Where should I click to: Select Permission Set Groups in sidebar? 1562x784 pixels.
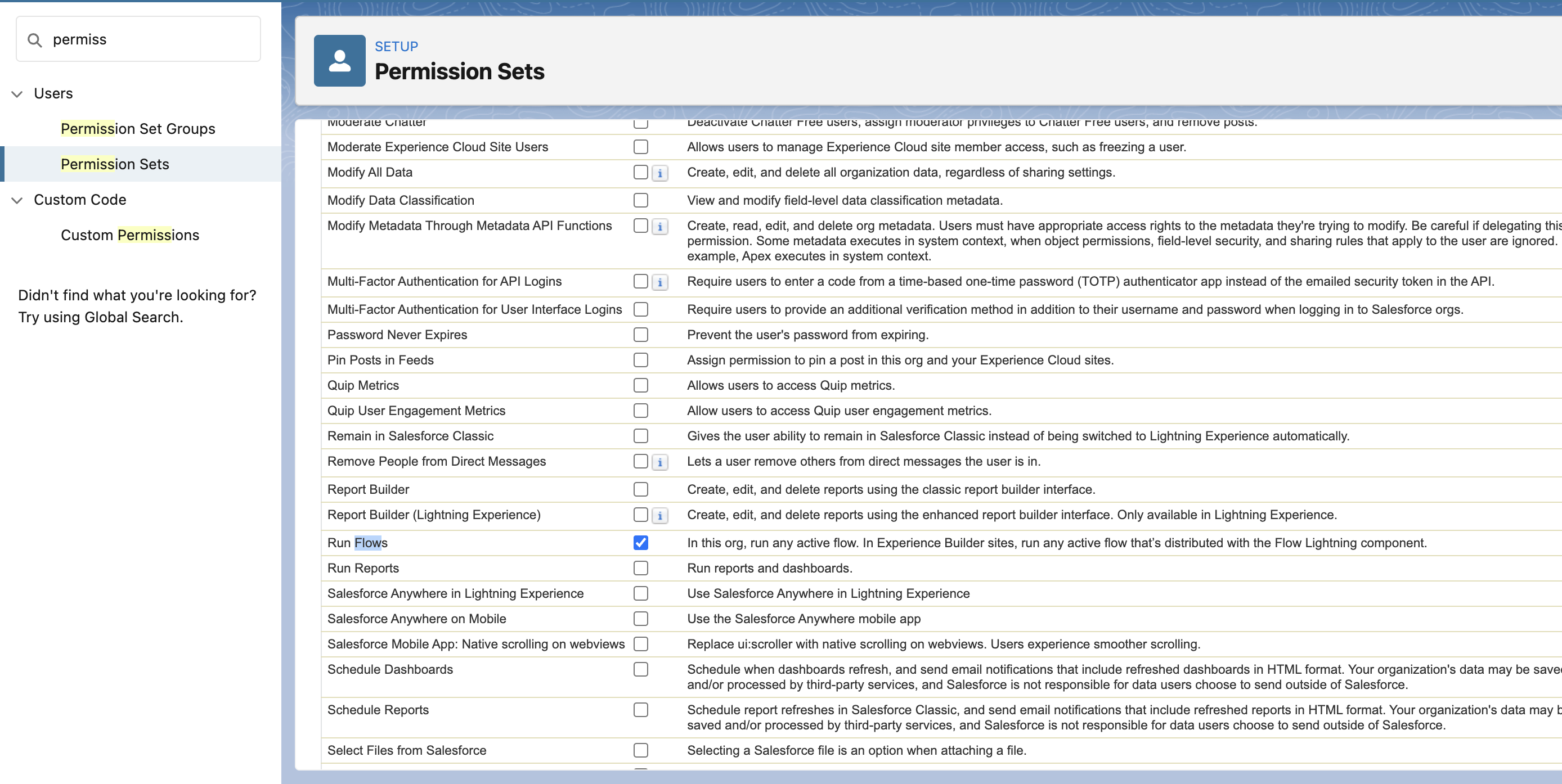click(138, 128)
